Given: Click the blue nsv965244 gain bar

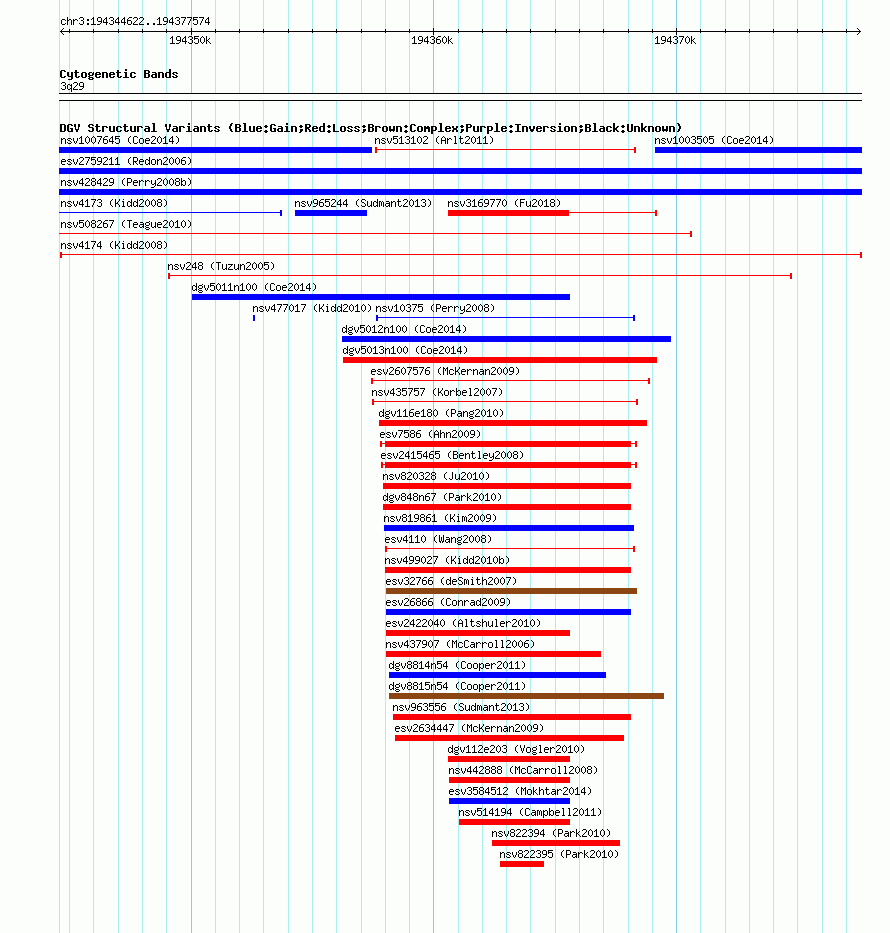Looking at the screenshot, I should [331, 213].
